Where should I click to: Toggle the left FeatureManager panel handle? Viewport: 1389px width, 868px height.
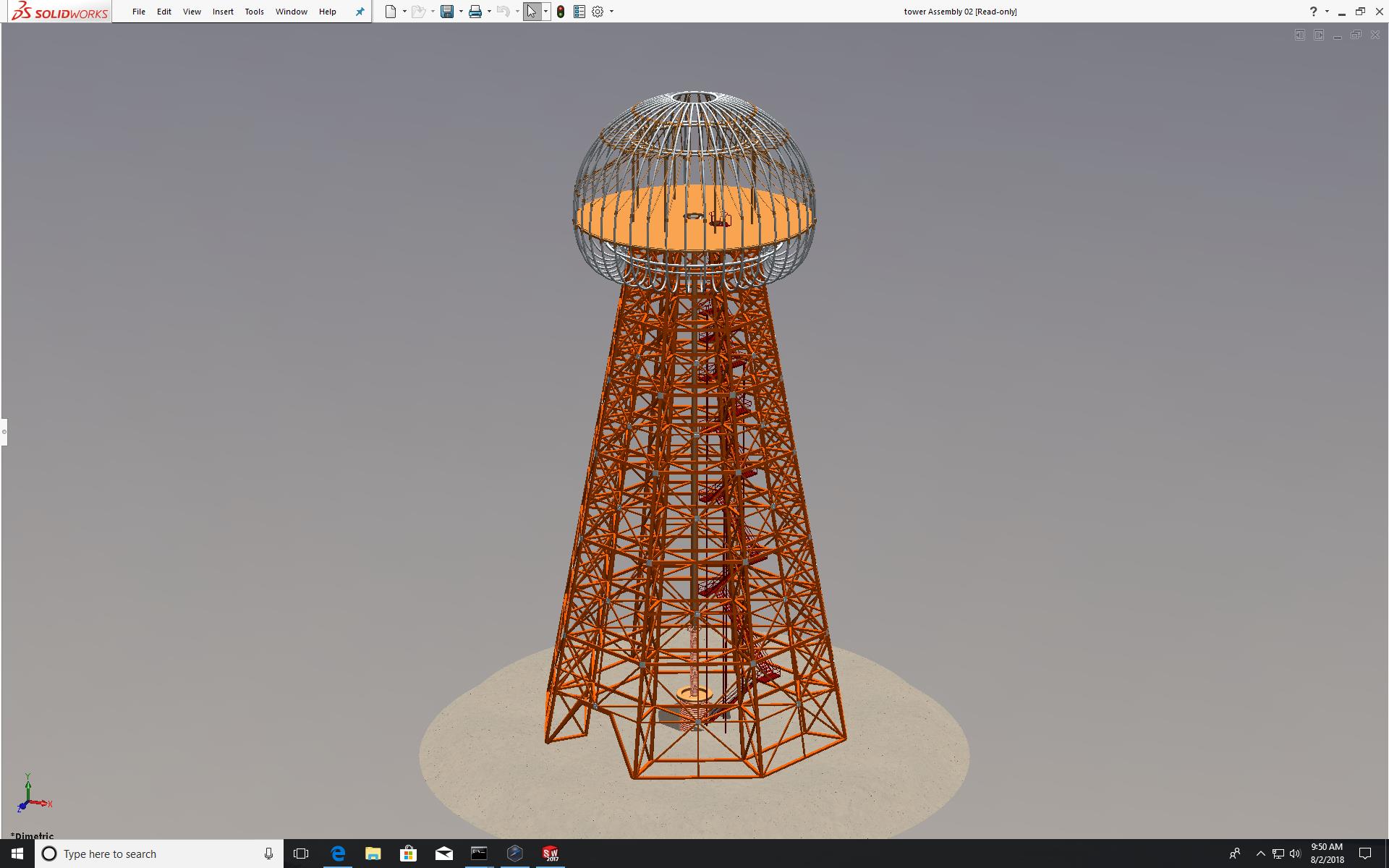4,432
